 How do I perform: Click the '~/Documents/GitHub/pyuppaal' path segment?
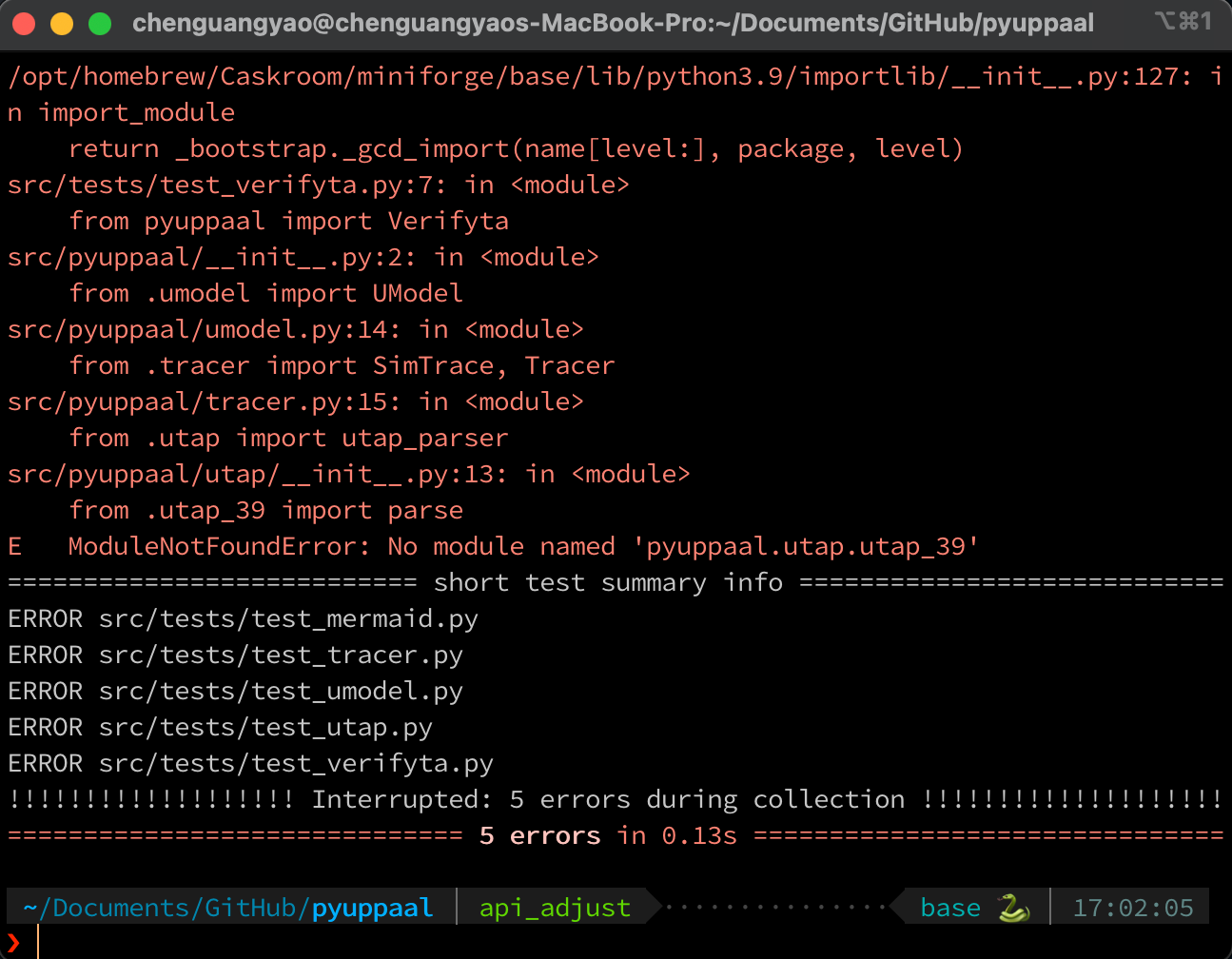point(228,908)
